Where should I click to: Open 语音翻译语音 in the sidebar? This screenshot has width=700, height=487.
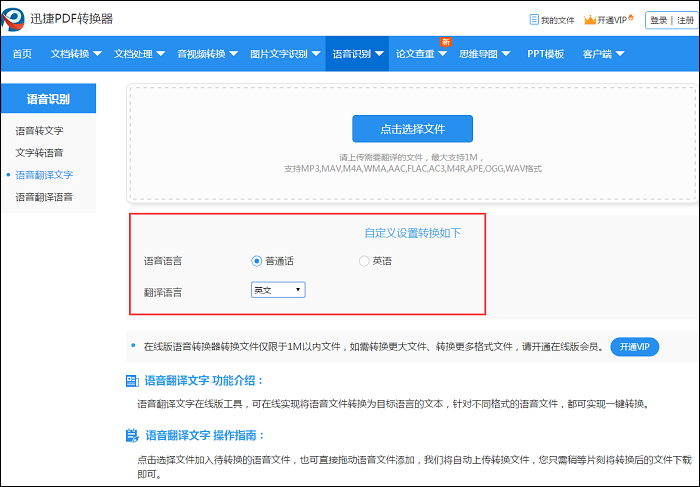click(43, 197)
